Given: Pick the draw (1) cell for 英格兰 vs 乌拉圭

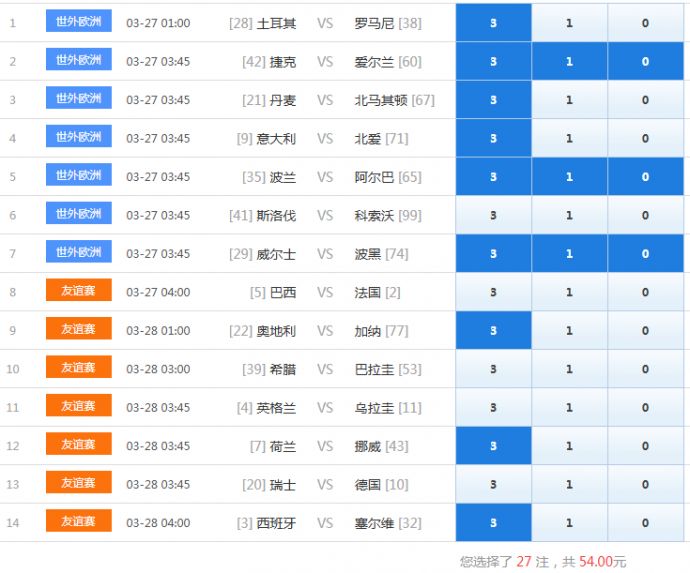Looking at the screenshot, I should tap(569, 408).
